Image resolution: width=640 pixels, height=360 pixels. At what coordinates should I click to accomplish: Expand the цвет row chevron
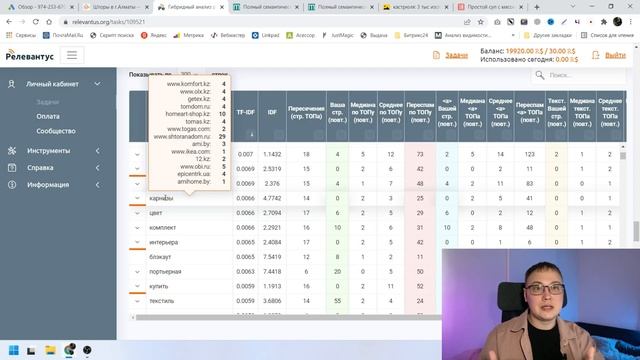137,213
